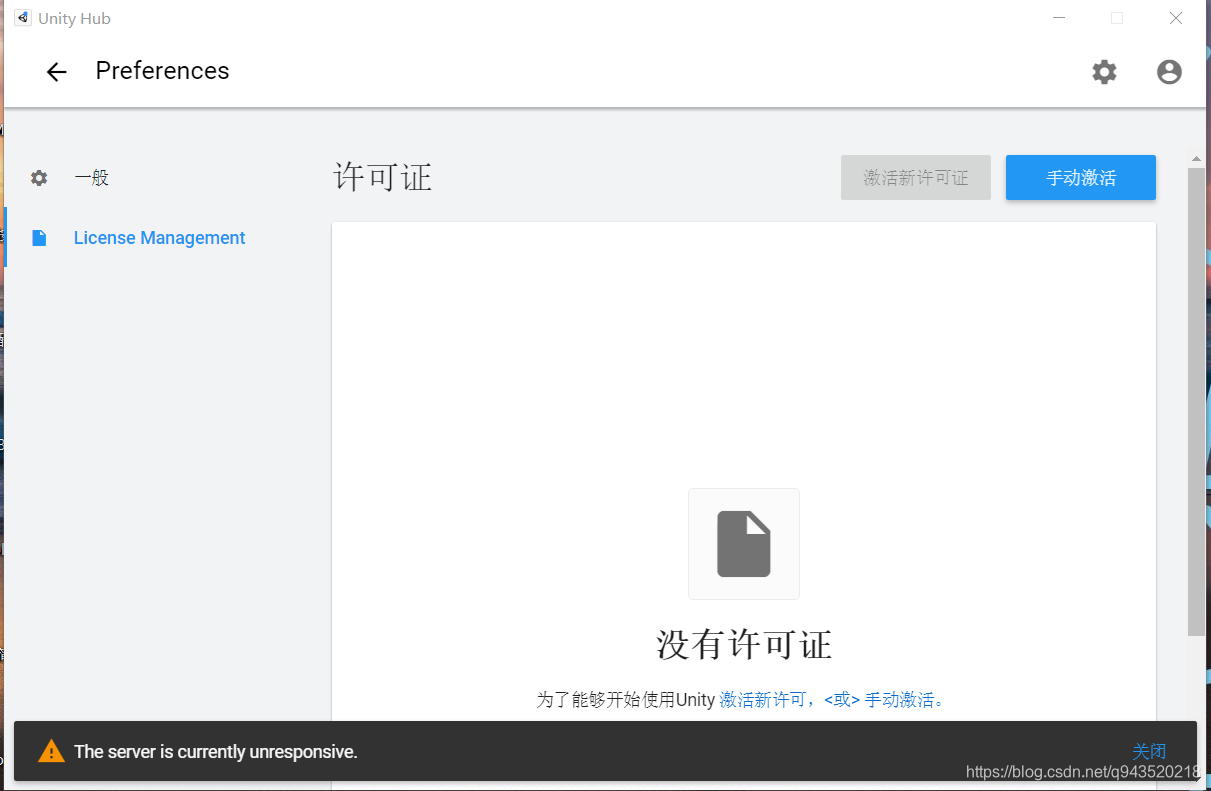Viewport: 1211px width, 791px height.
Task: Click the 激活新许可证 button
Action: (x=916, y=178)
